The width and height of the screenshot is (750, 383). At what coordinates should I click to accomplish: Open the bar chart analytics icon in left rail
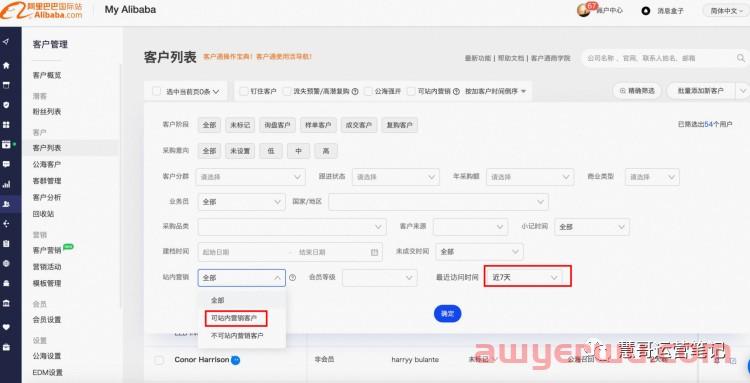point(6,184)
